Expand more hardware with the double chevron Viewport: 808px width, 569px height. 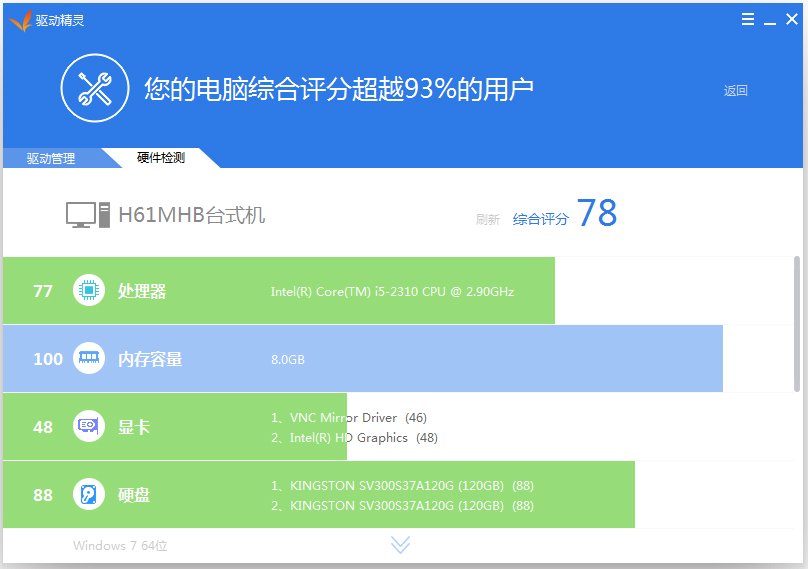[x=400, y=544]
